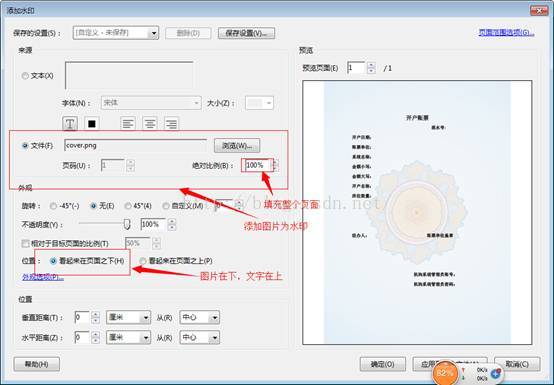Center-align the watermark text

[150, 124]
